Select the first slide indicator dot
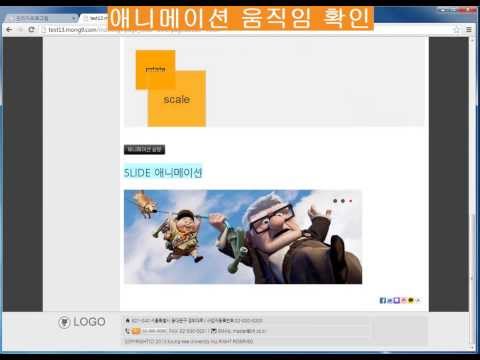The width and height of the screenshot is (480, 360). coord(335,201)
